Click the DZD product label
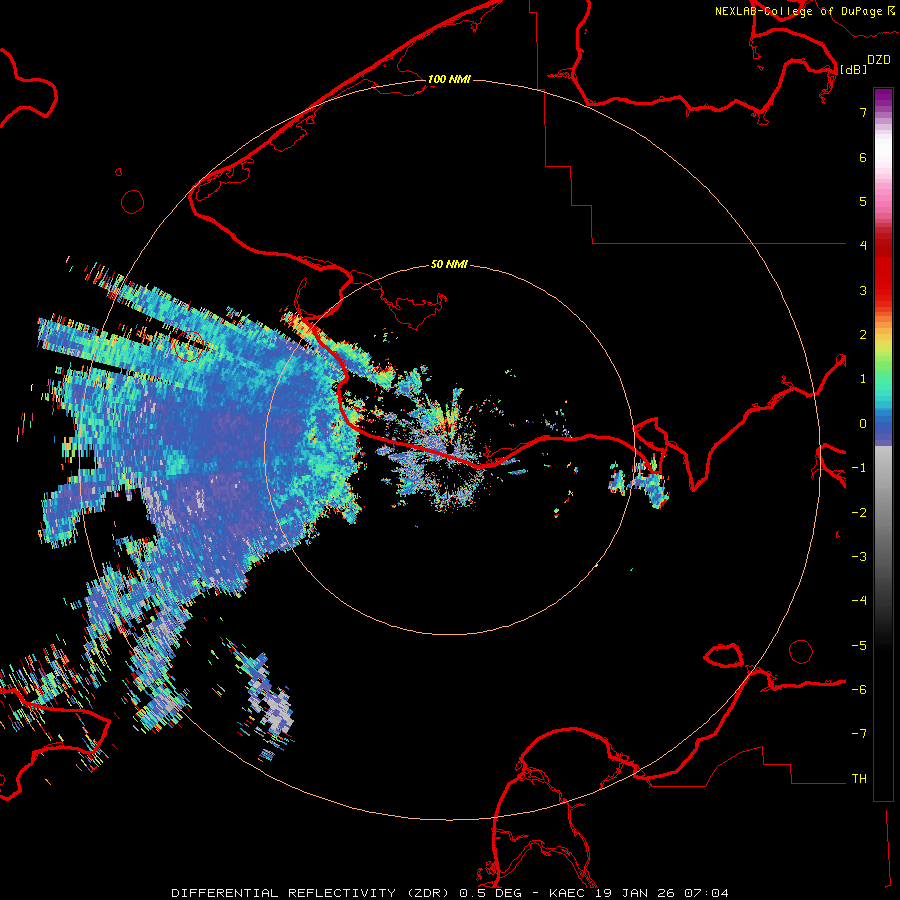 tap(879, 60)
